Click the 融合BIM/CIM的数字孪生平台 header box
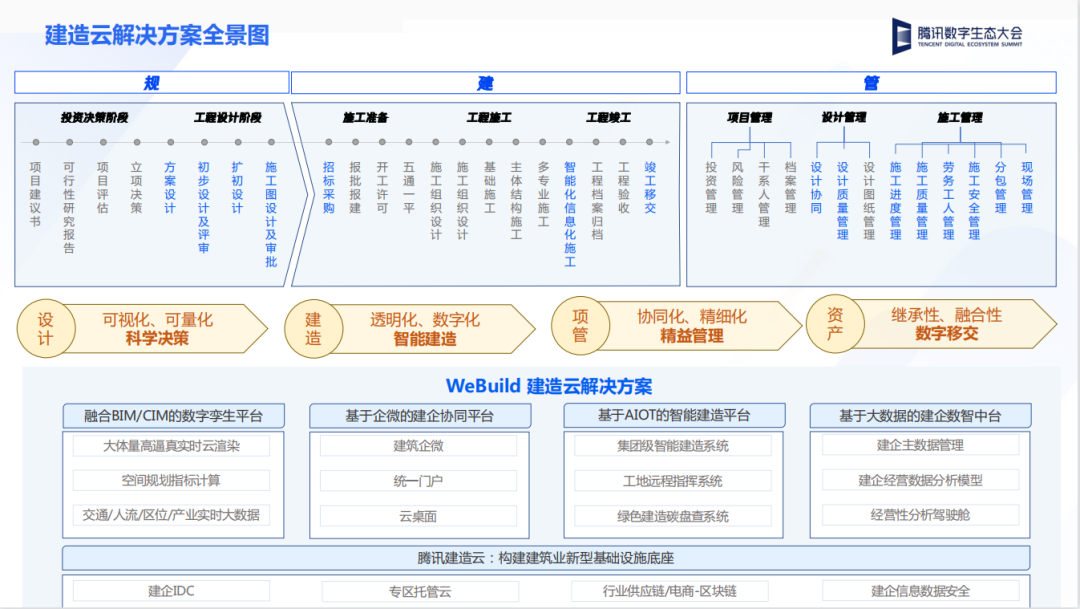The image size is (1080, 609). point(174,415)
